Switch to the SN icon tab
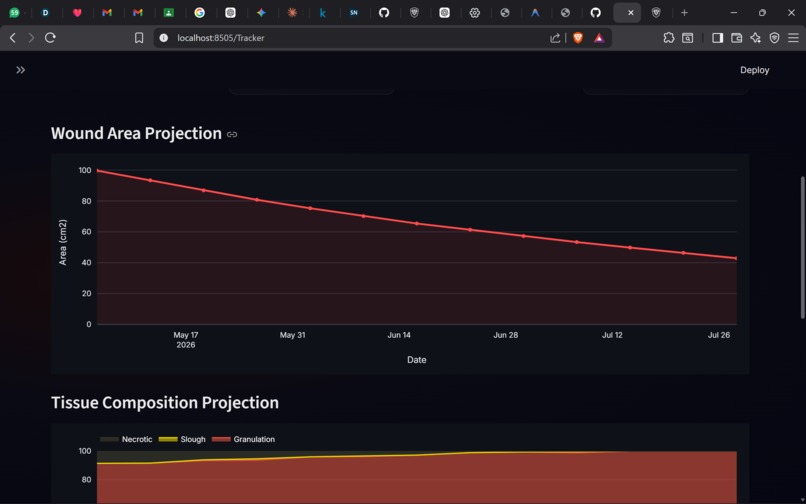 point(354,13)
